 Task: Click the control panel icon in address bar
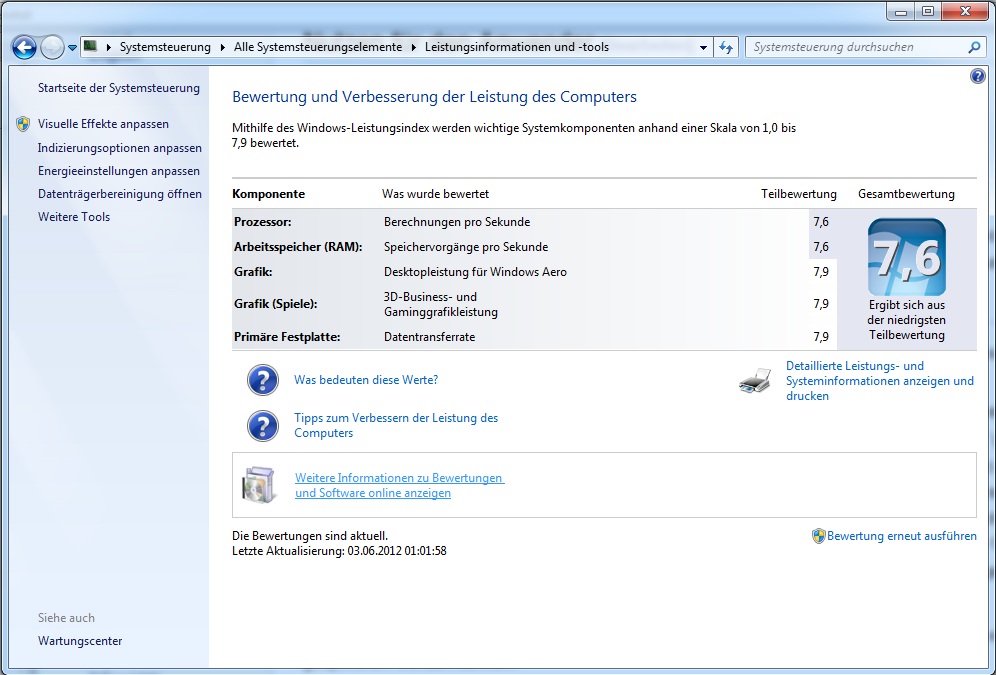[90, 46]
